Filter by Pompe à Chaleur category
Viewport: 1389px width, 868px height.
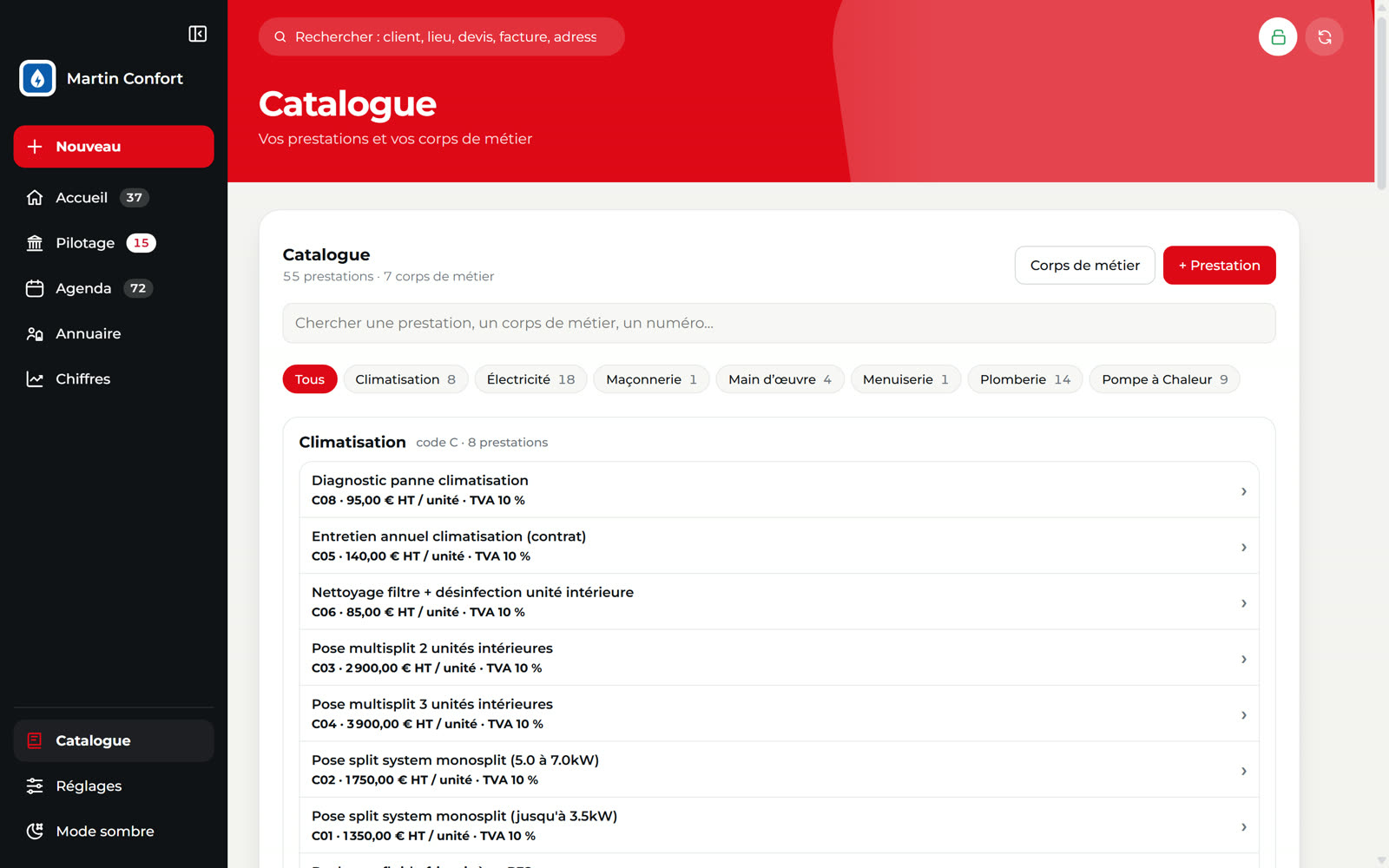click(x=1164, y=379)
